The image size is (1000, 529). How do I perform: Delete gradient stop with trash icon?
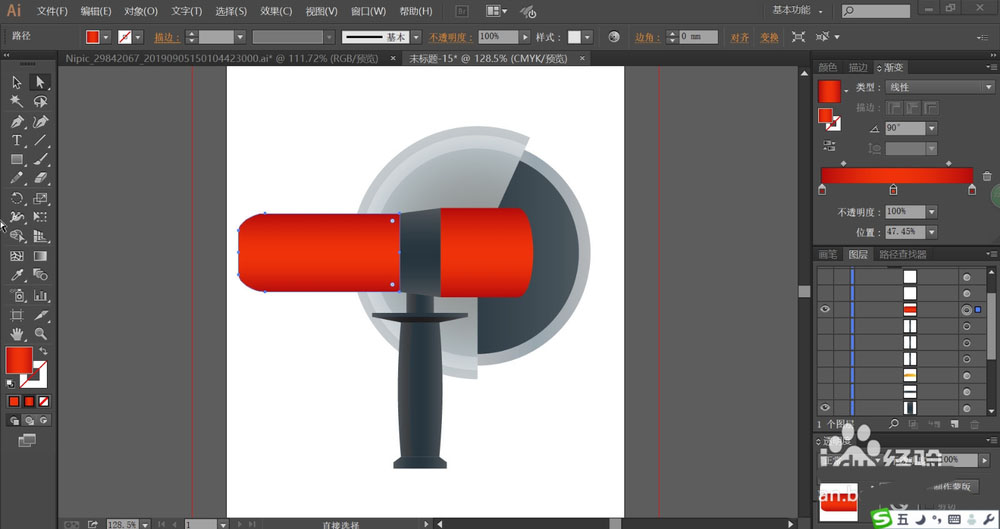[x=987, y=176]
